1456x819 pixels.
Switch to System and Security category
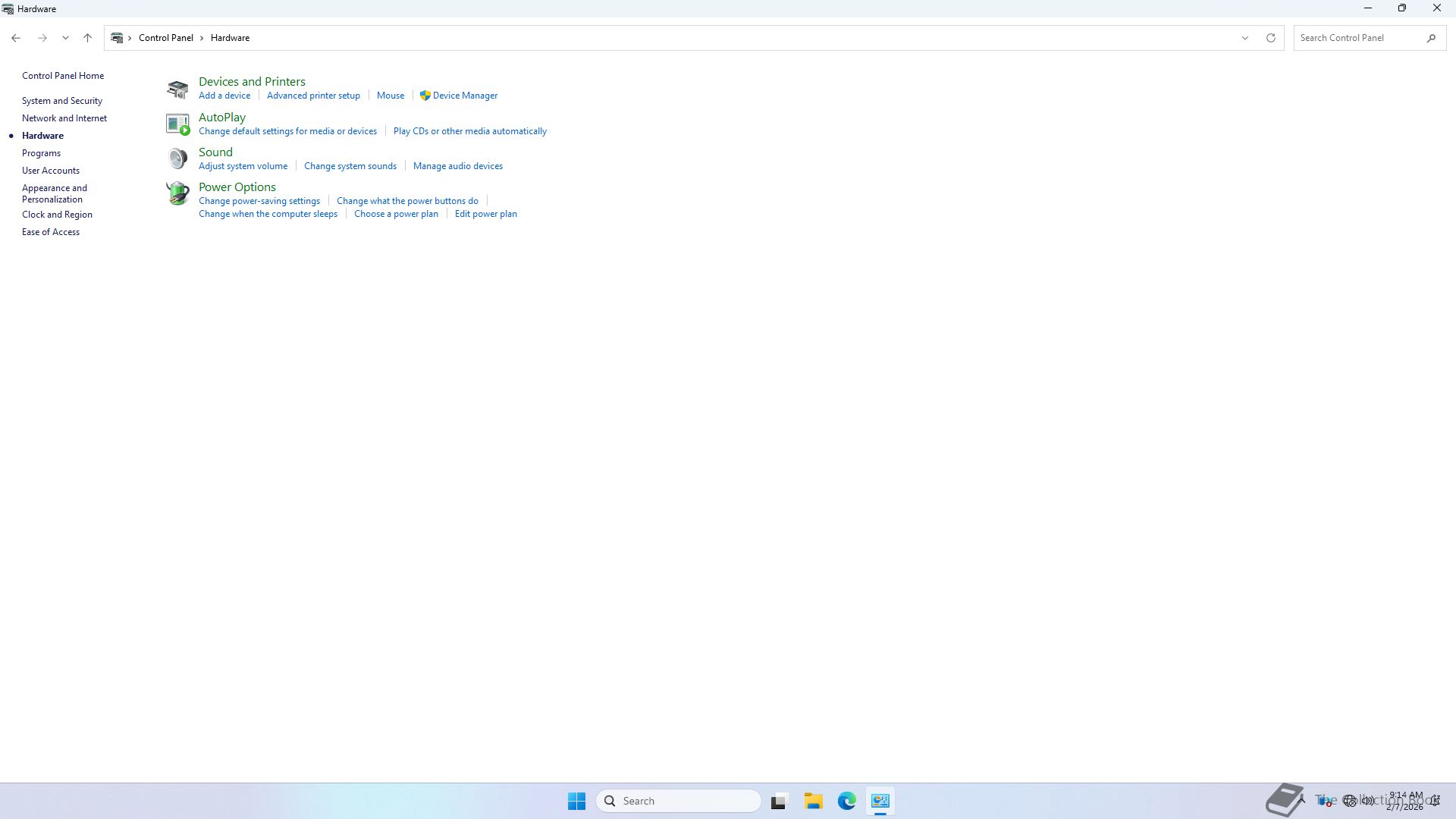click(x=62, y=101)
